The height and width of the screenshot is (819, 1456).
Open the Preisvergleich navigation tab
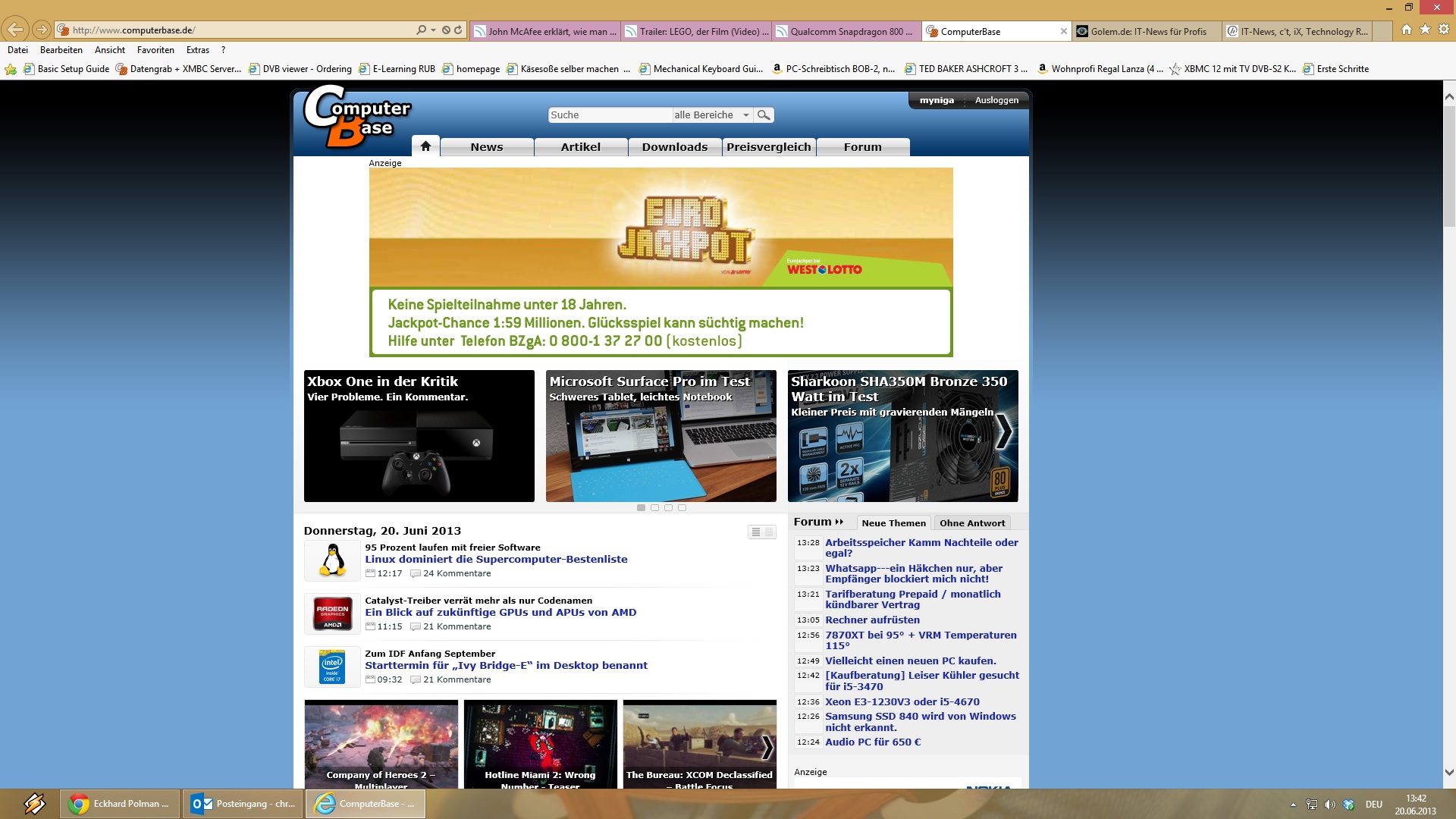768,147
